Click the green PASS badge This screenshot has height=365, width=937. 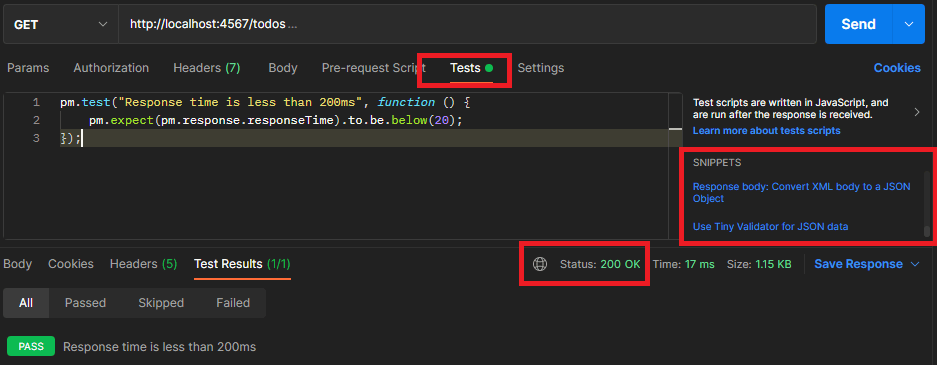coord(31,346)
